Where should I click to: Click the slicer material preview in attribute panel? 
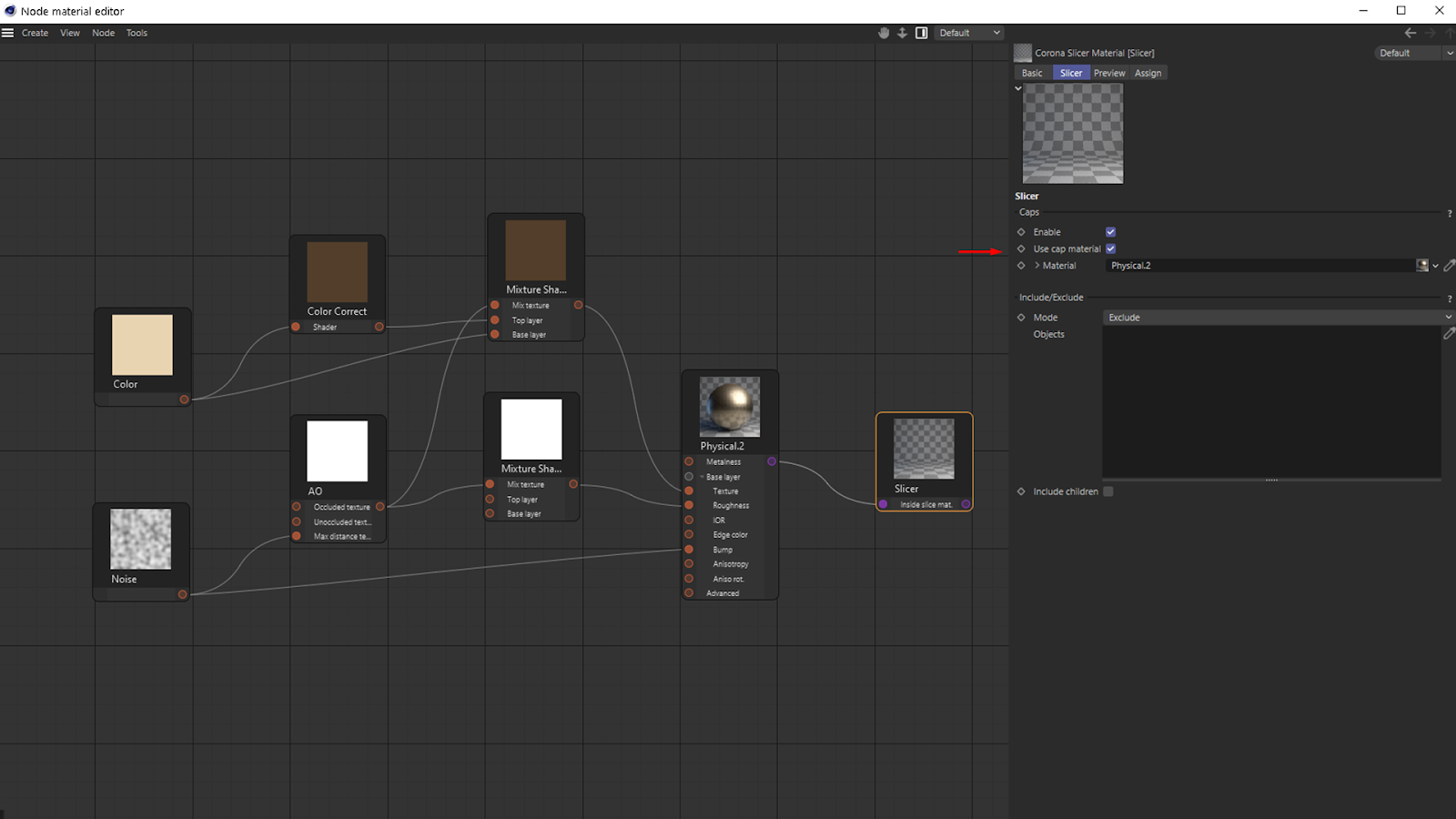pos(1073,134)
